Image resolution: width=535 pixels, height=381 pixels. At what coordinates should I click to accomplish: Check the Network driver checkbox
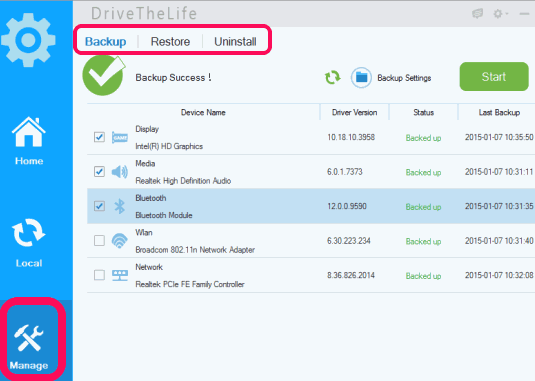(99, 275)
